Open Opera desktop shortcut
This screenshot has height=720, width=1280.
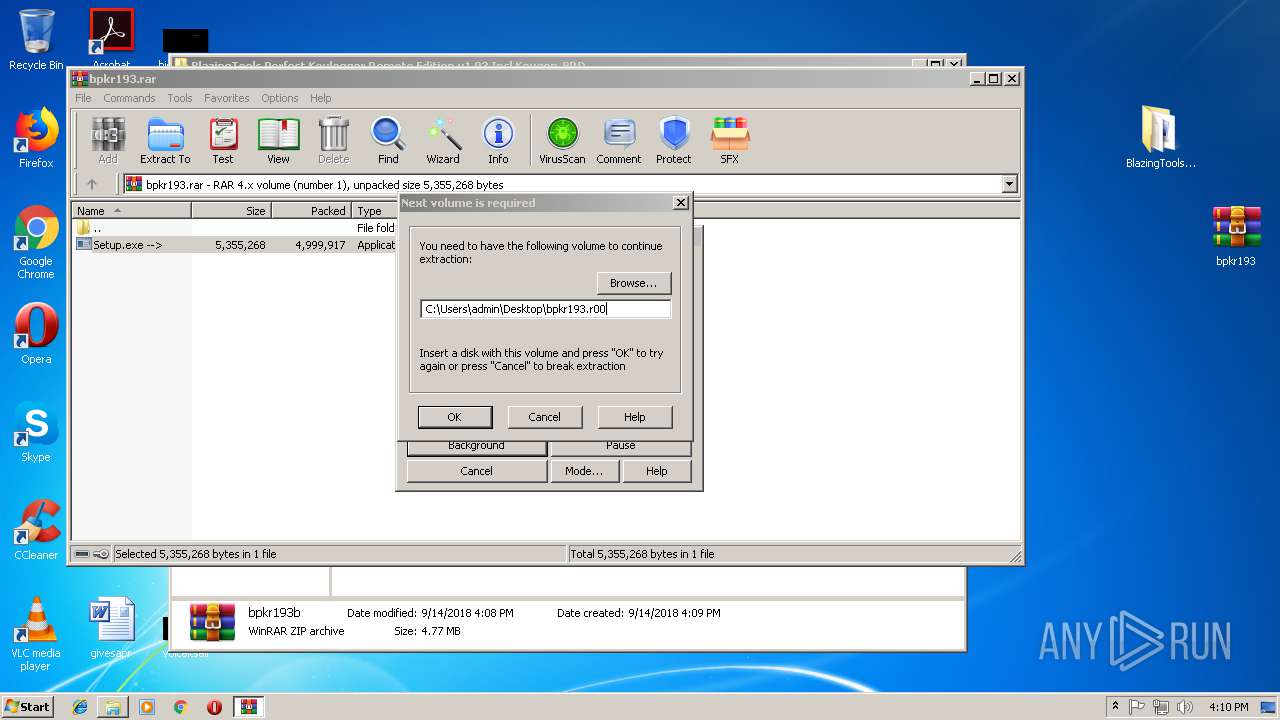point(36,334)
